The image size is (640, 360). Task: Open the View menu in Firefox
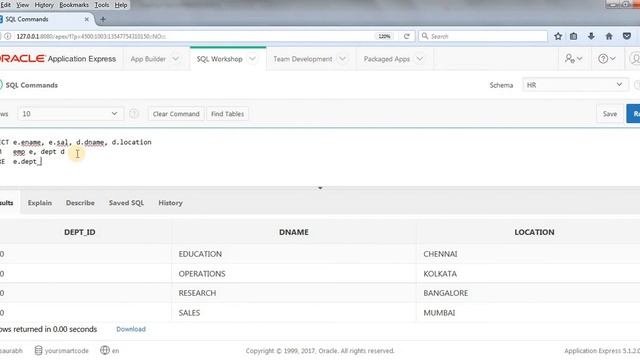pos(22,5)
